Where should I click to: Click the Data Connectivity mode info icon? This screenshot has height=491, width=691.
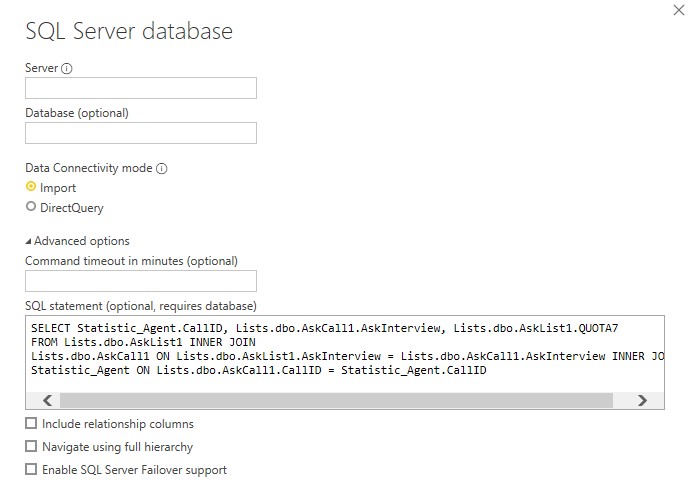pos(162,168)
